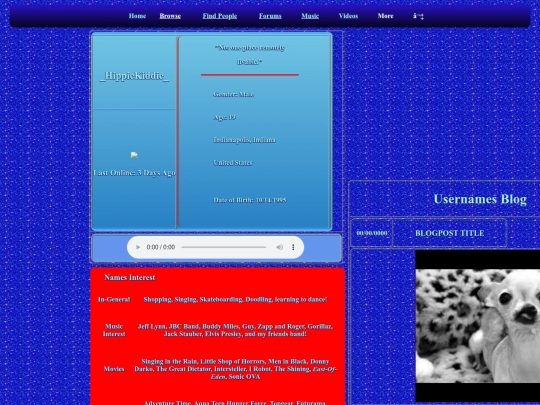Open the Videos nav item
Image resolution: width=540 pixels, height=405 pixels.
348,16
